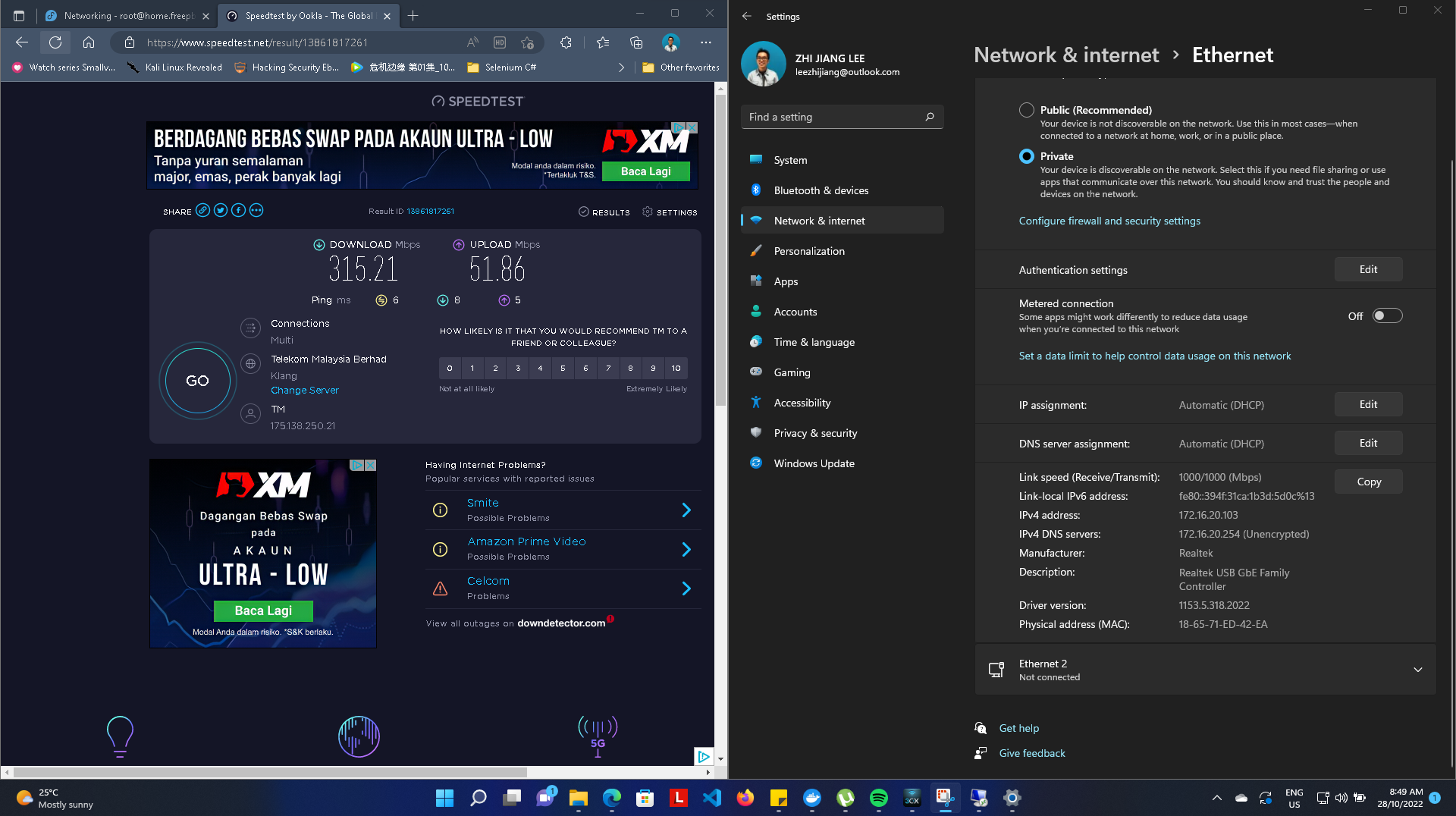Open Personalization settings
This screenshot has height=816, width=1456.
(842, 251)
